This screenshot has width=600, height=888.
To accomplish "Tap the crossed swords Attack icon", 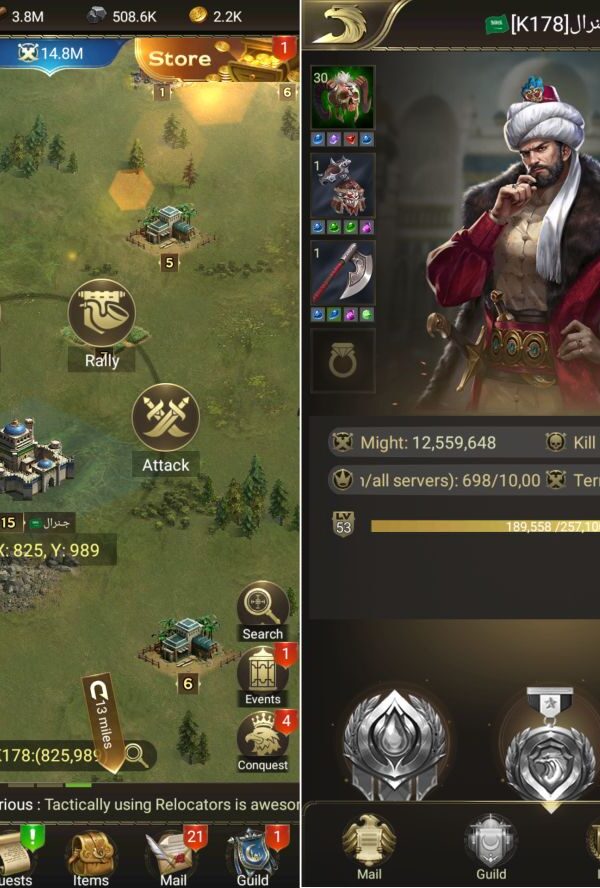I will click(x=165, y=417).
